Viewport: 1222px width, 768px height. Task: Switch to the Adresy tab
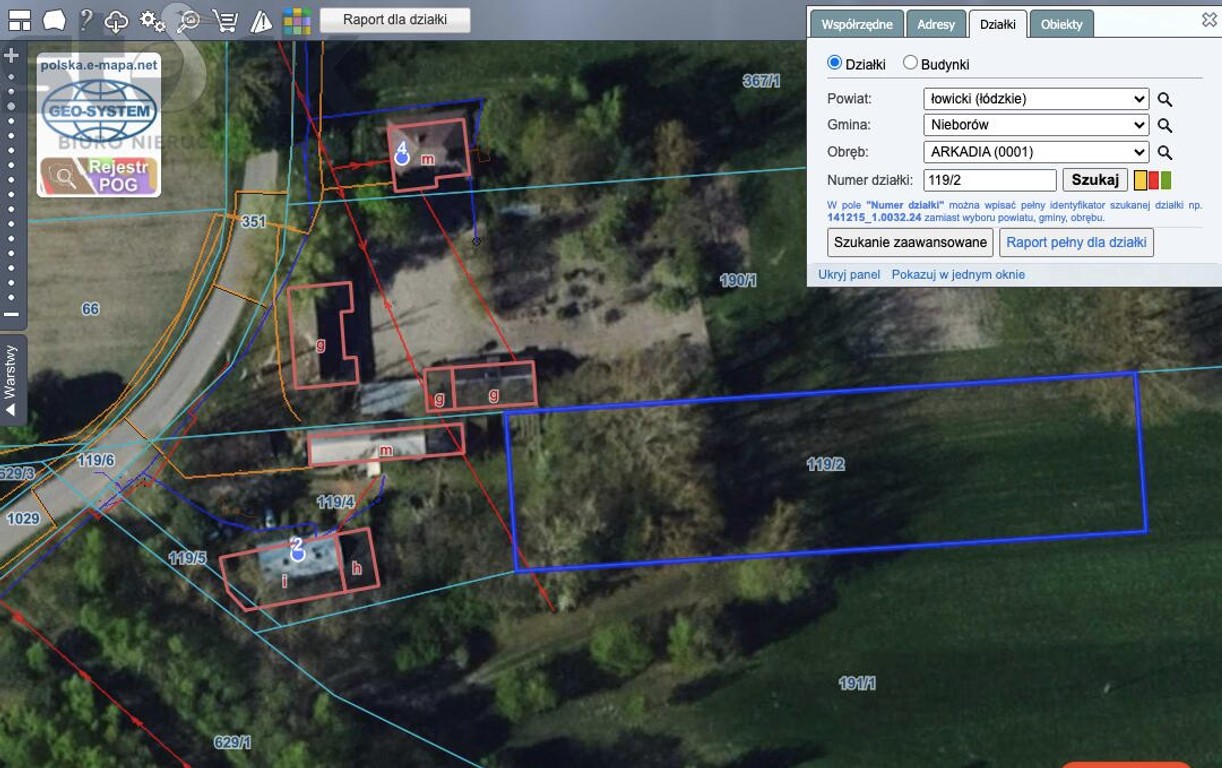[x=936, y=24]
